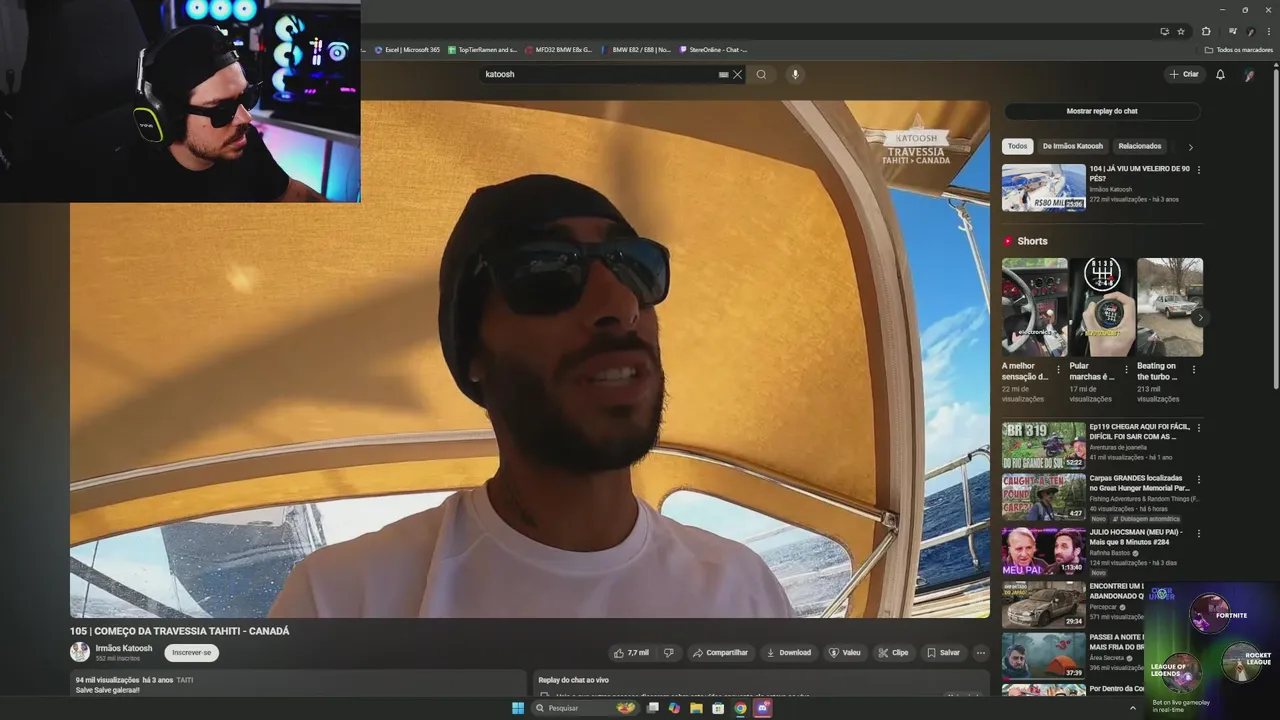
Task: Open the YouTube account avatar menu
Action: (x=1249, y=74)
